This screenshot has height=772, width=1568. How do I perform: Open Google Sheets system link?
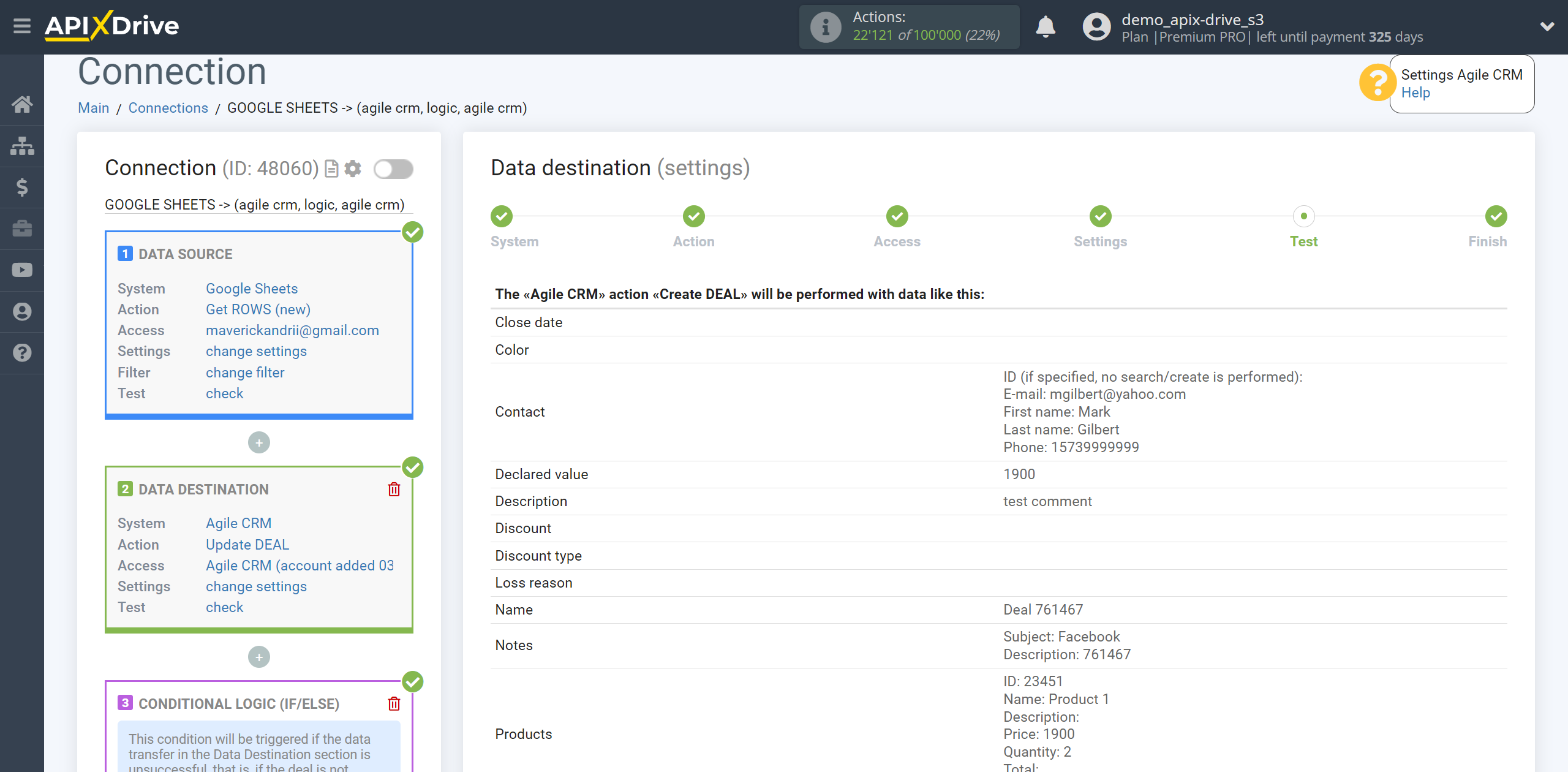coord(252,289)
